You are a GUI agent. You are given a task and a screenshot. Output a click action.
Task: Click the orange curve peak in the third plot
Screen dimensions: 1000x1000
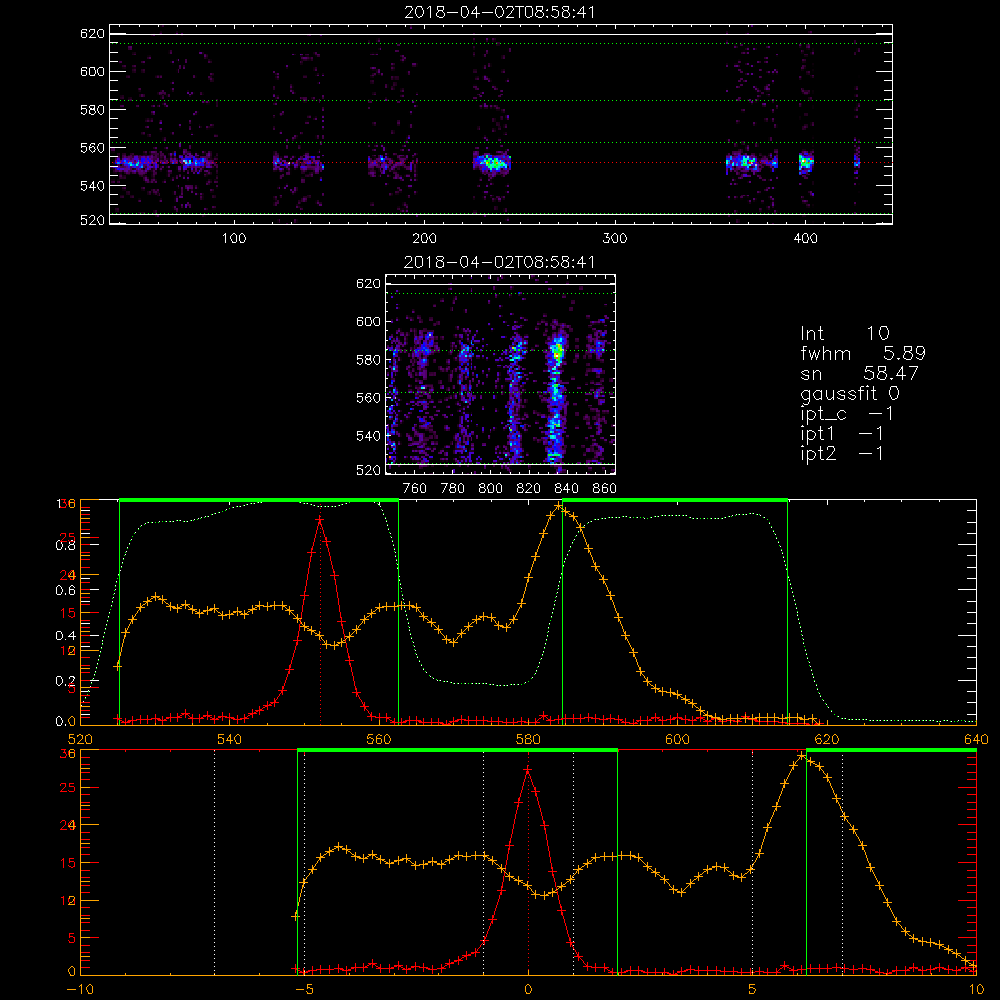559,506
